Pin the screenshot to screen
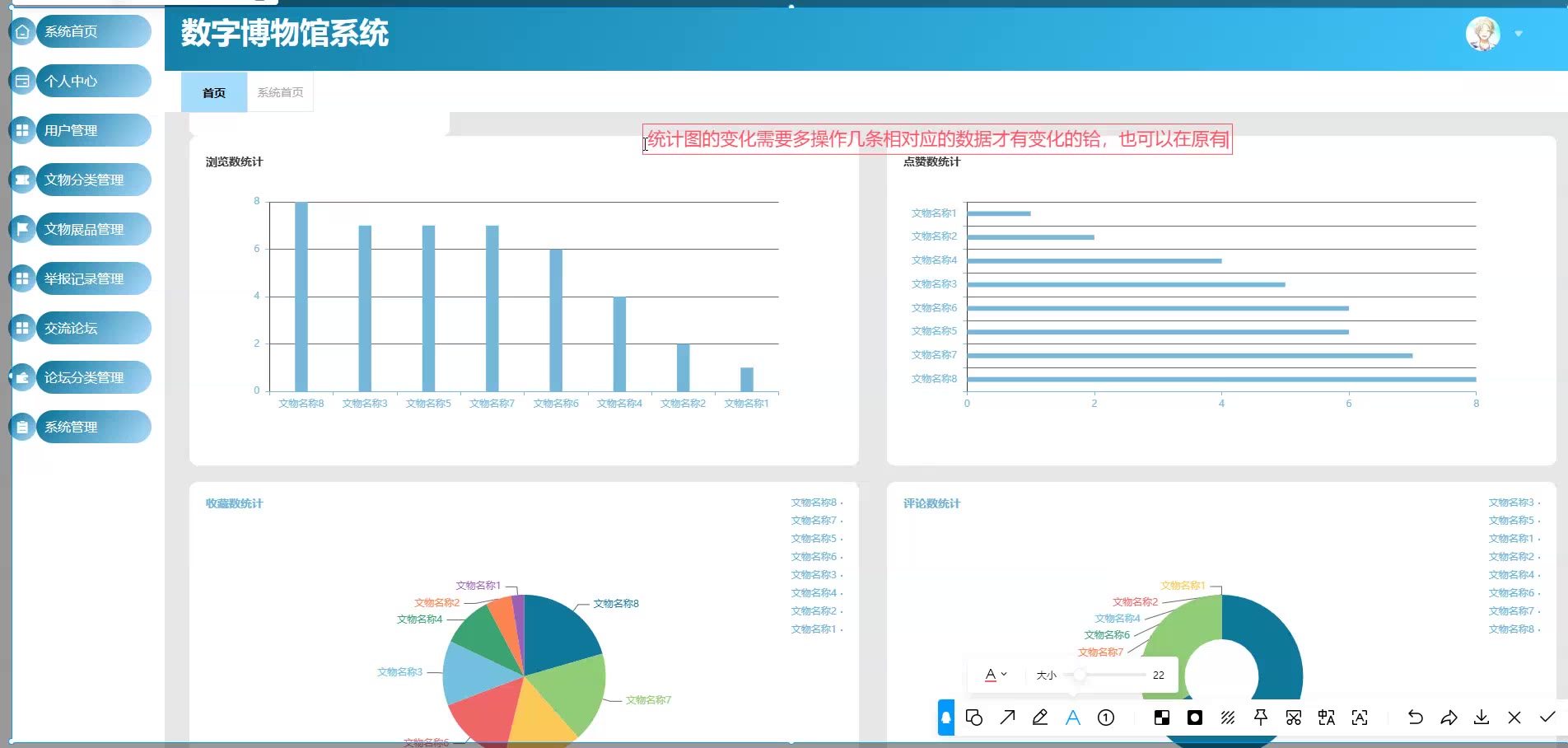Image resolution: width=1568 pixels, height=748 pixels. click(x=1261, y=718)
